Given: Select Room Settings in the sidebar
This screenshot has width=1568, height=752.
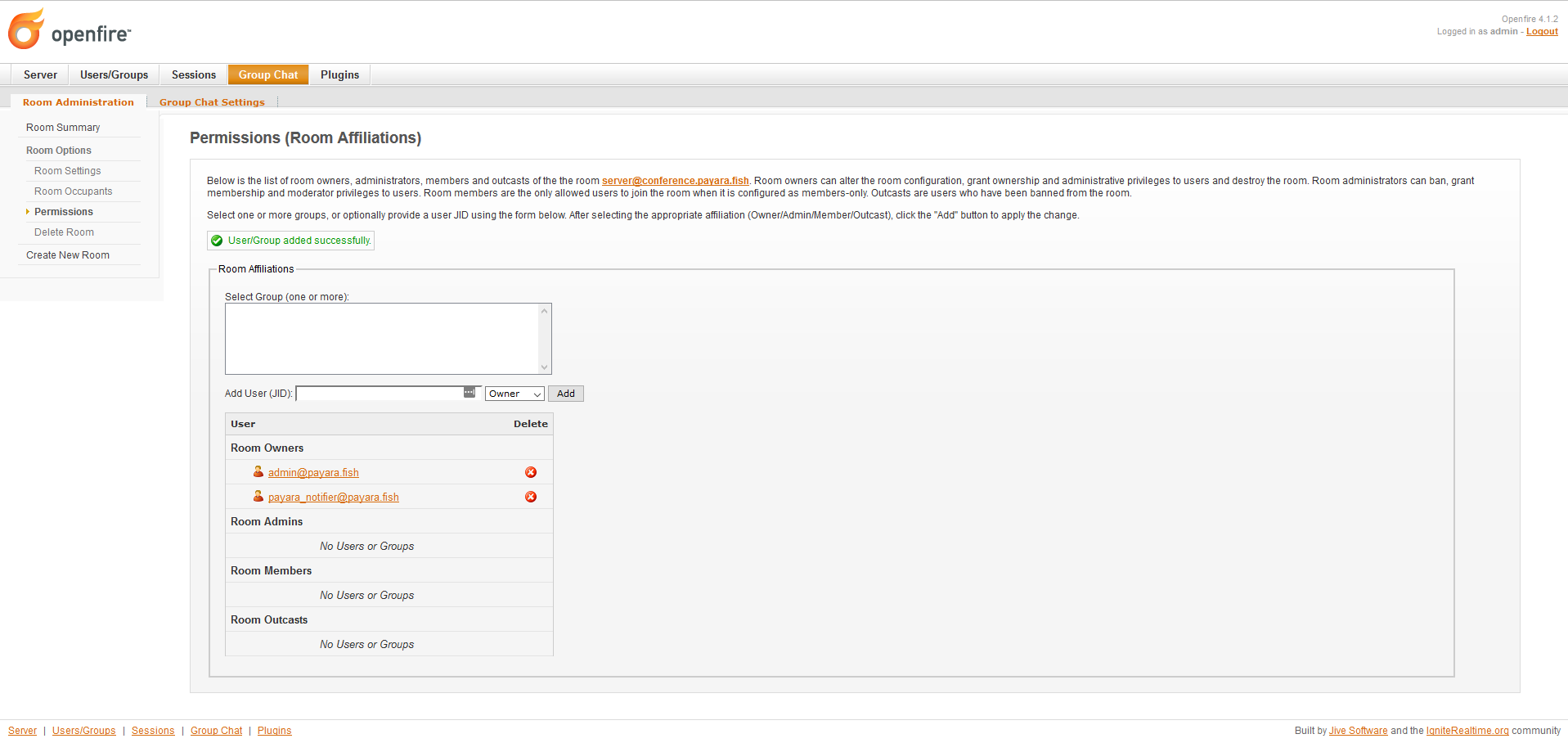Looking at the screenshot, I should [x=67, y=170].
